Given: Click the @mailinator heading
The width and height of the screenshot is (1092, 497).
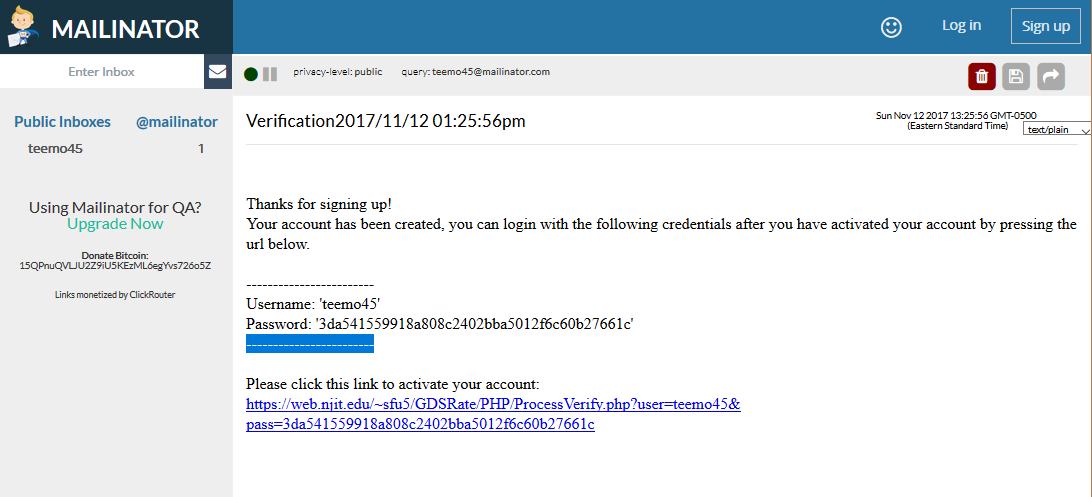Looking at the screenshot, I should click(177, 122).
